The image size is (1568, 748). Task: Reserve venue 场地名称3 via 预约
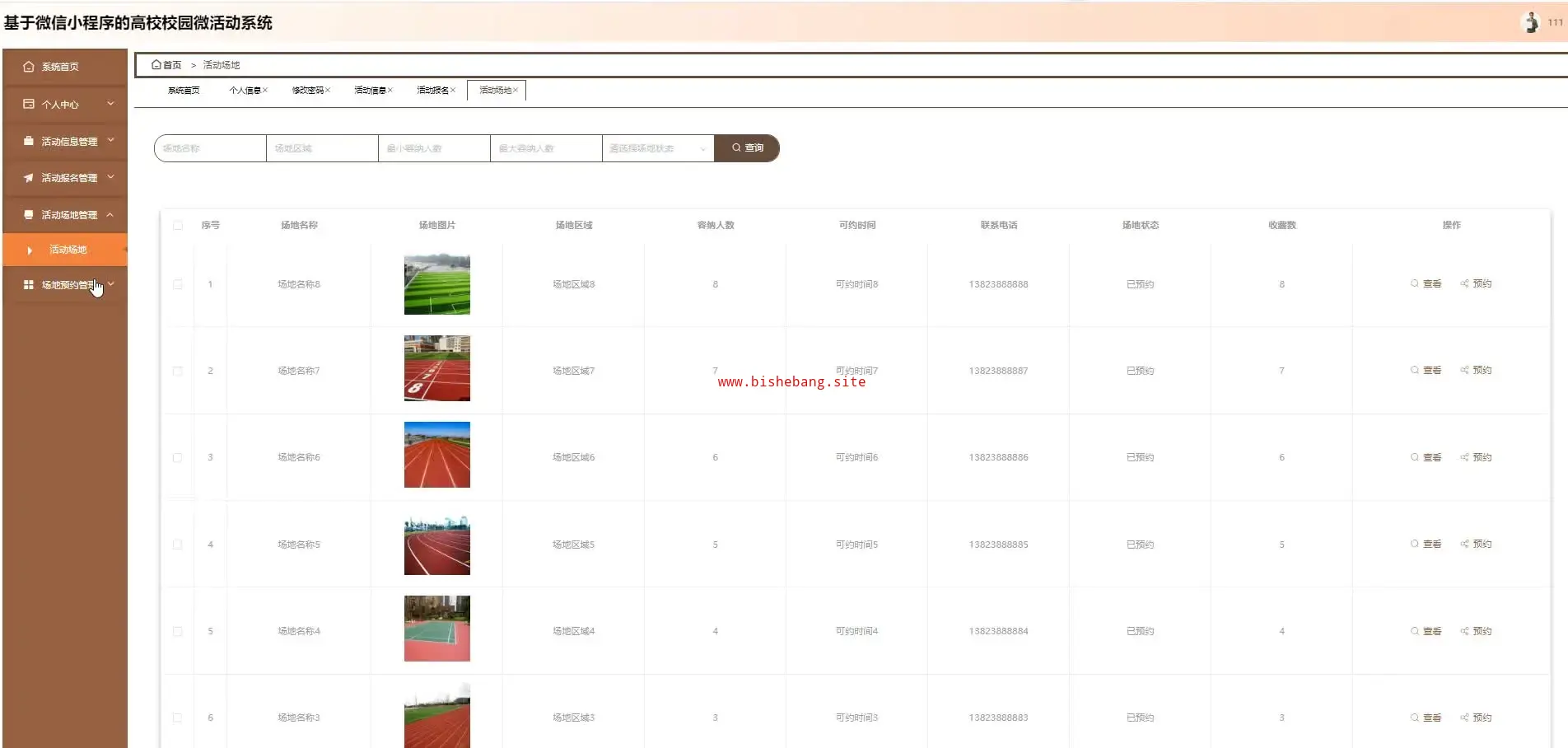1477,718
